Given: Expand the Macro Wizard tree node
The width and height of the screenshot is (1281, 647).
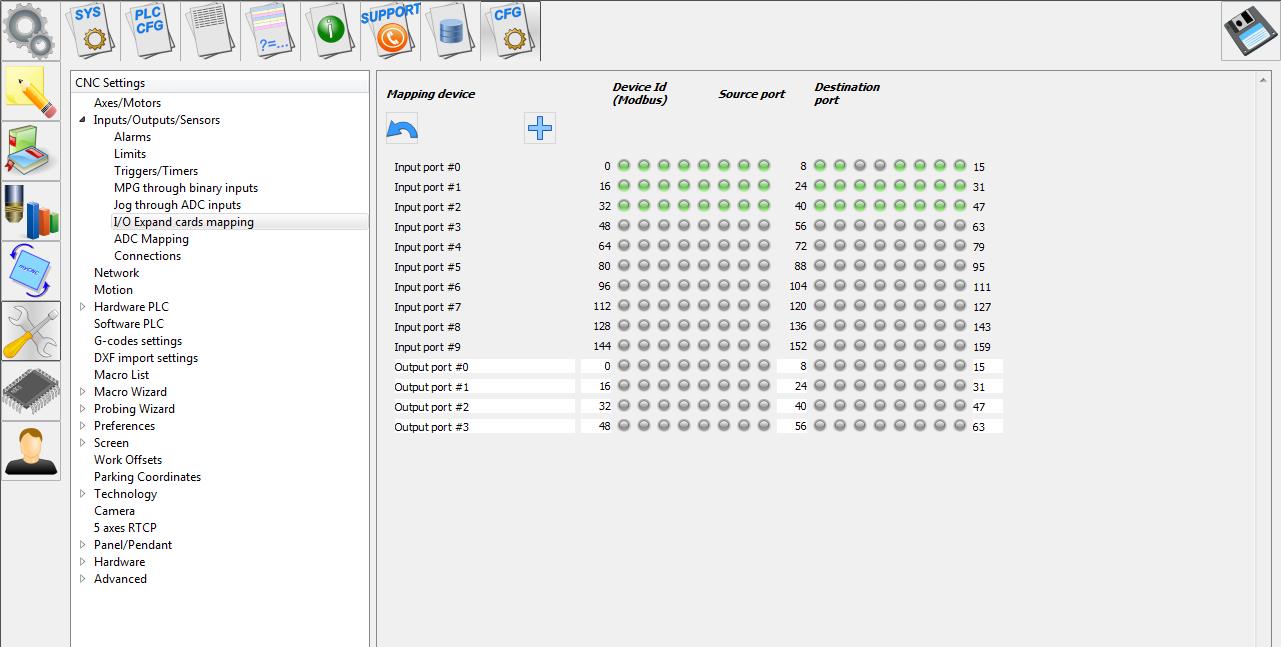Looking at the screenshot, I should click(x=83, y=392).
